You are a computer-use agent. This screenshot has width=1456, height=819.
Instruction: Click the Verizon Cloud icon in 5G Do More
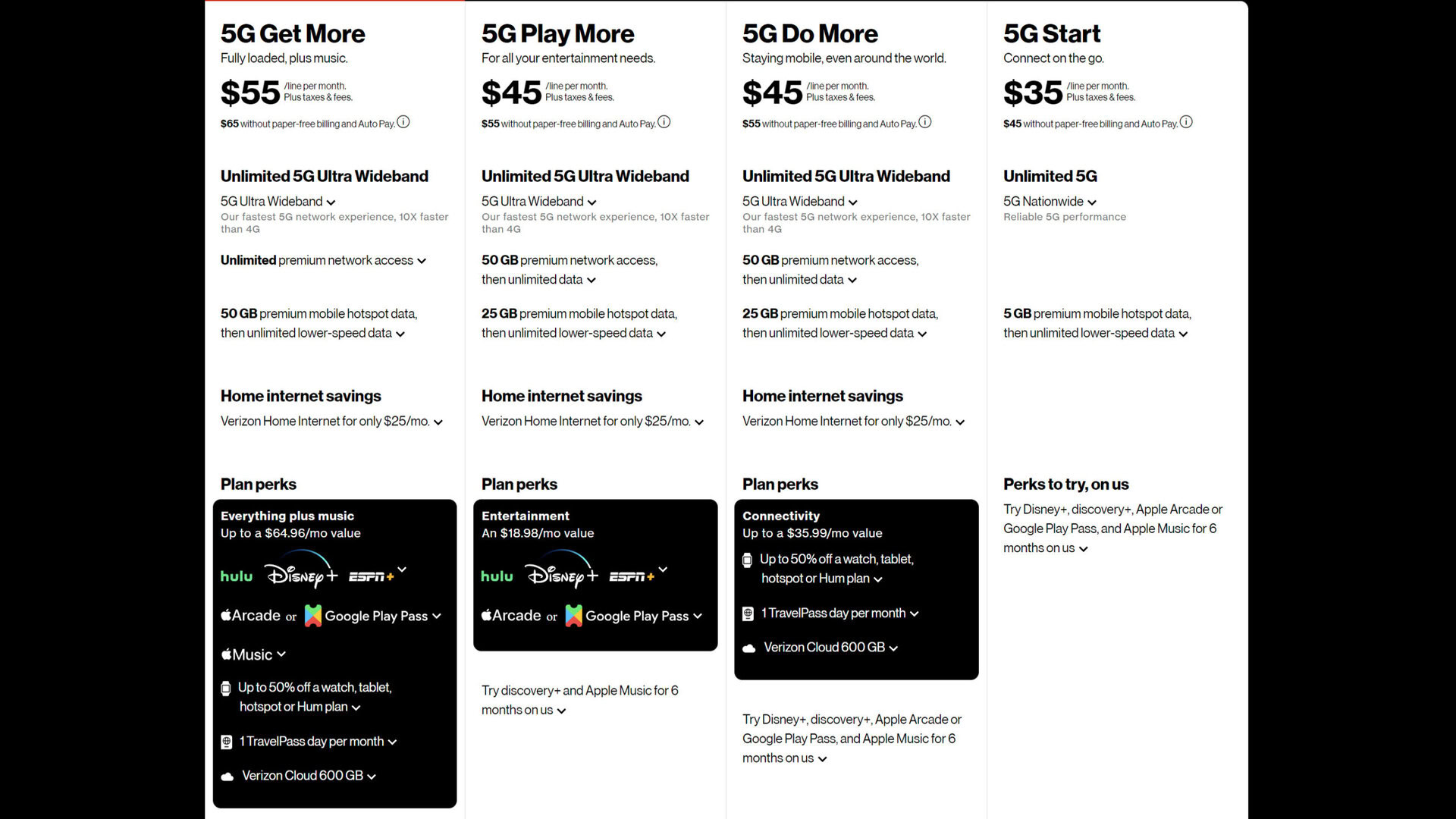click(x=749, y=647)
